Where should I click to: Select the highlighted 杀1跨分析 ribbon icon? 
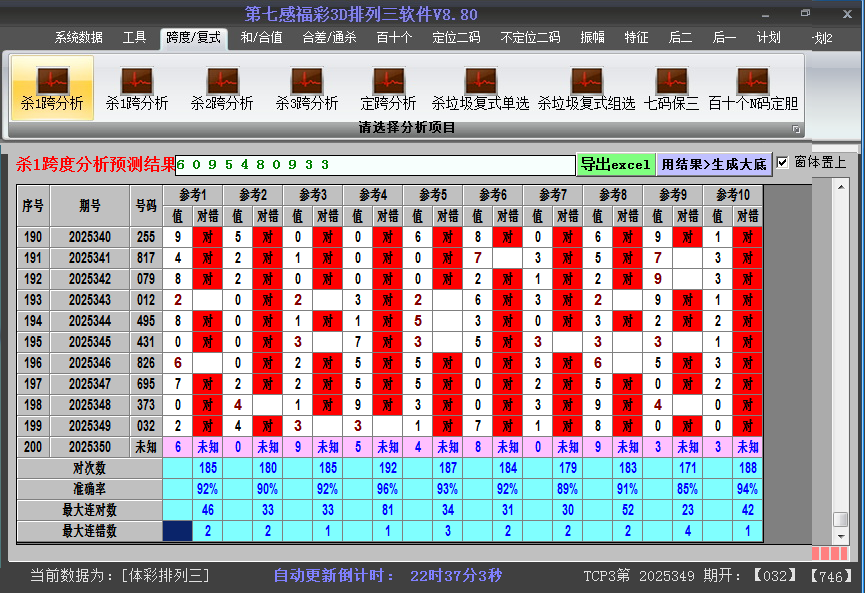(52, 87)
